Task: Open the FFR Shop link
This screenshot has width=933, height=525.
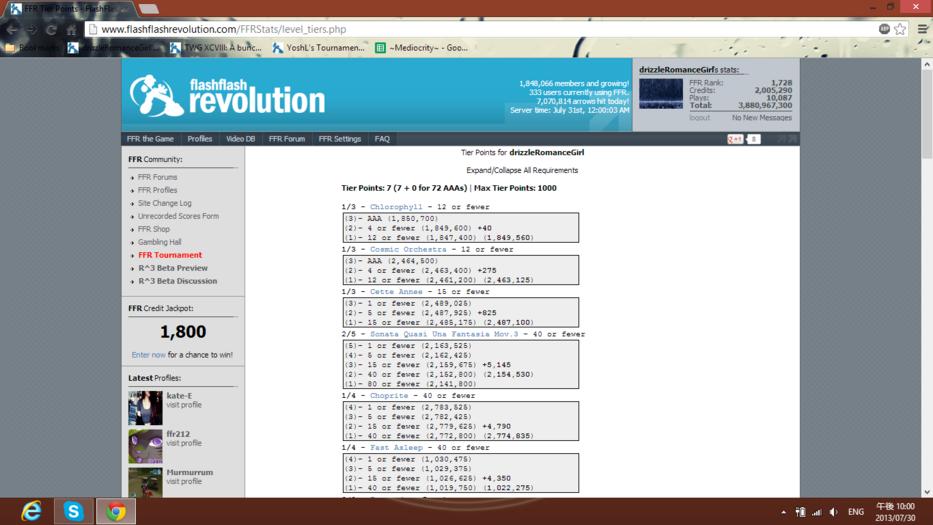Action: point(154,229)
